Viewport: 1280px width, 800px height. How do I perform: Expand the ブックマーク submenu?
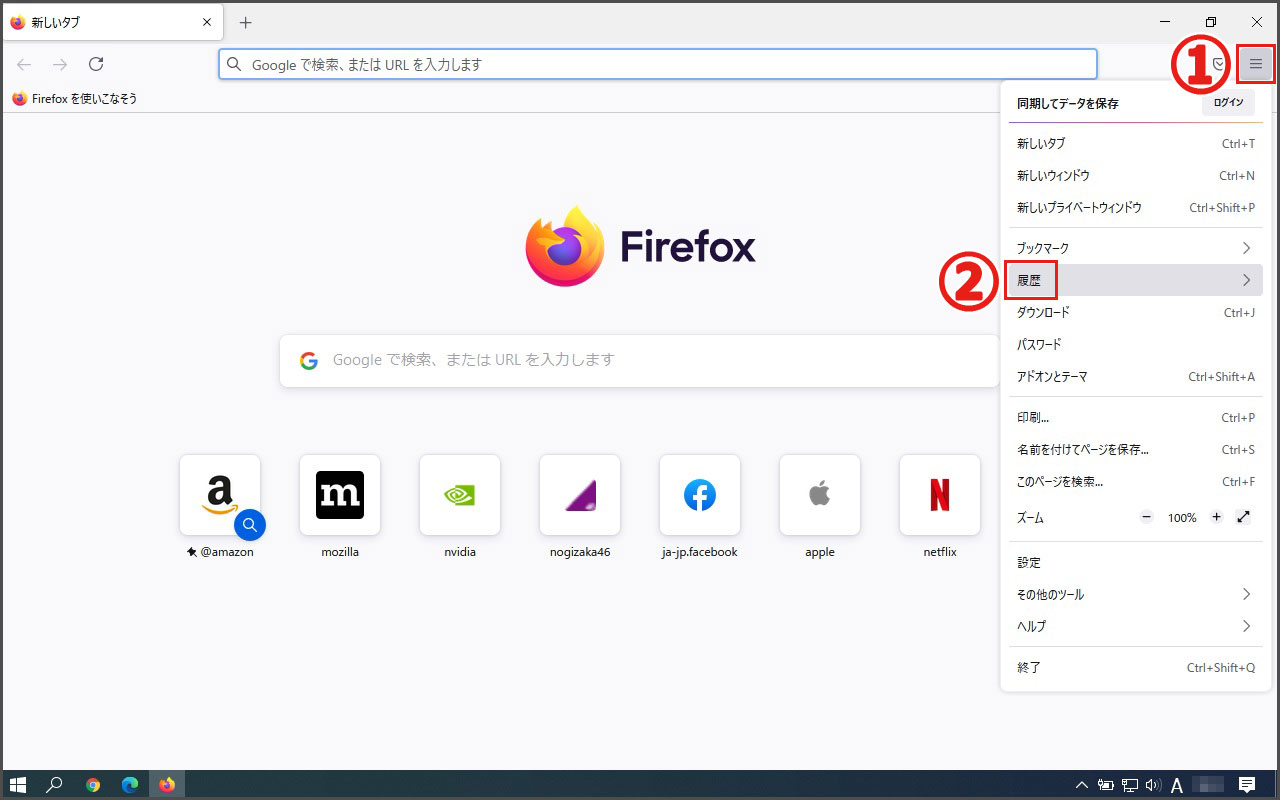tap(1135, 247)
